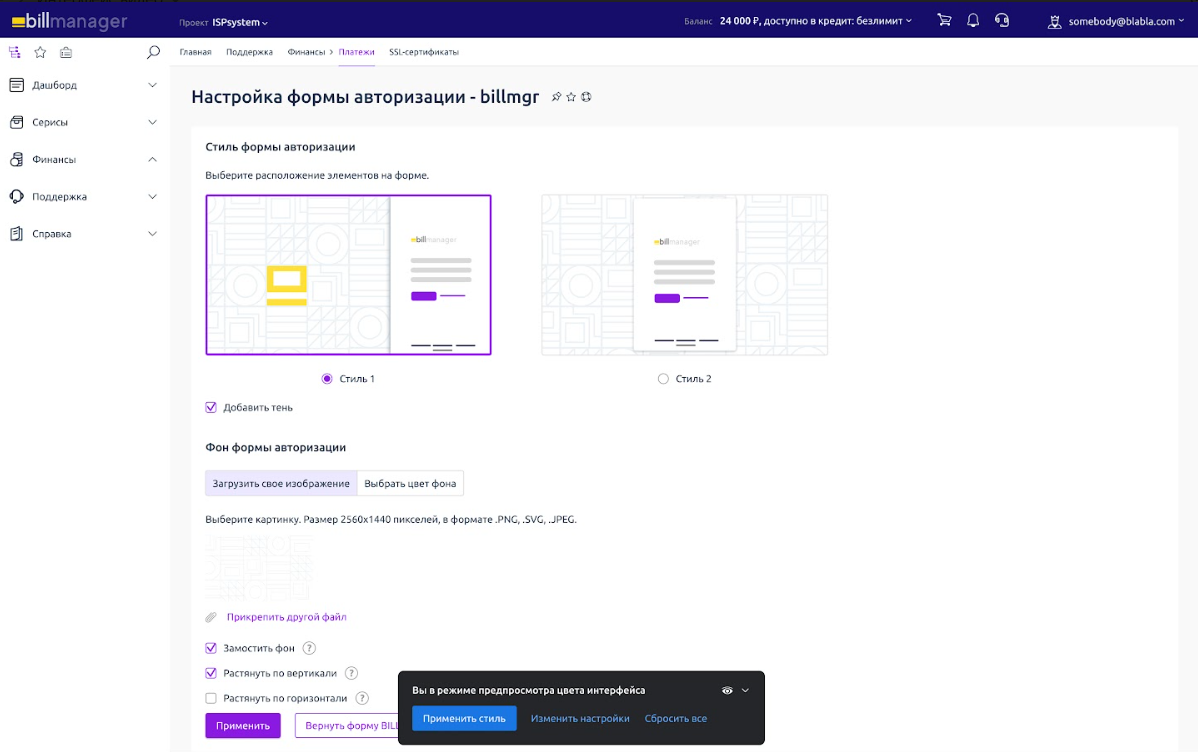Screen dimensions: 1198x752
Task: Collapse preview popup with chevron
Action: 746,690
